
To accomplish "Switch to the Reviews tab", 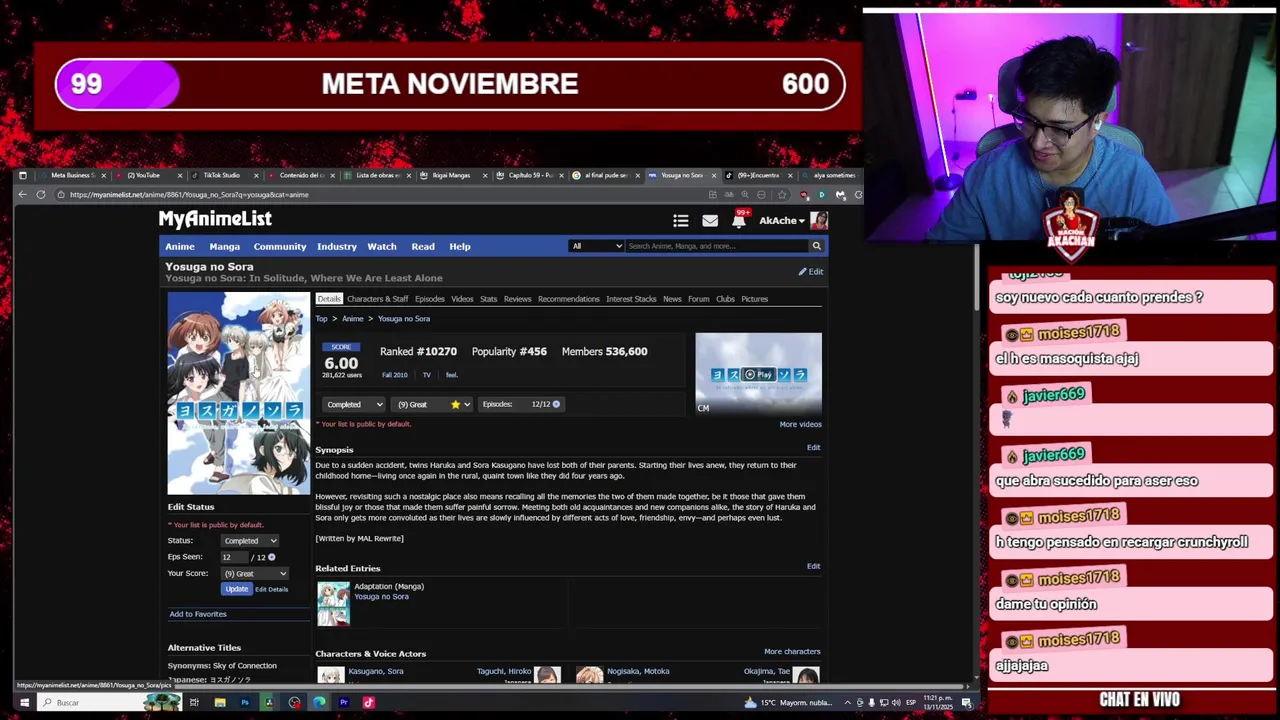I will (517, 299).
